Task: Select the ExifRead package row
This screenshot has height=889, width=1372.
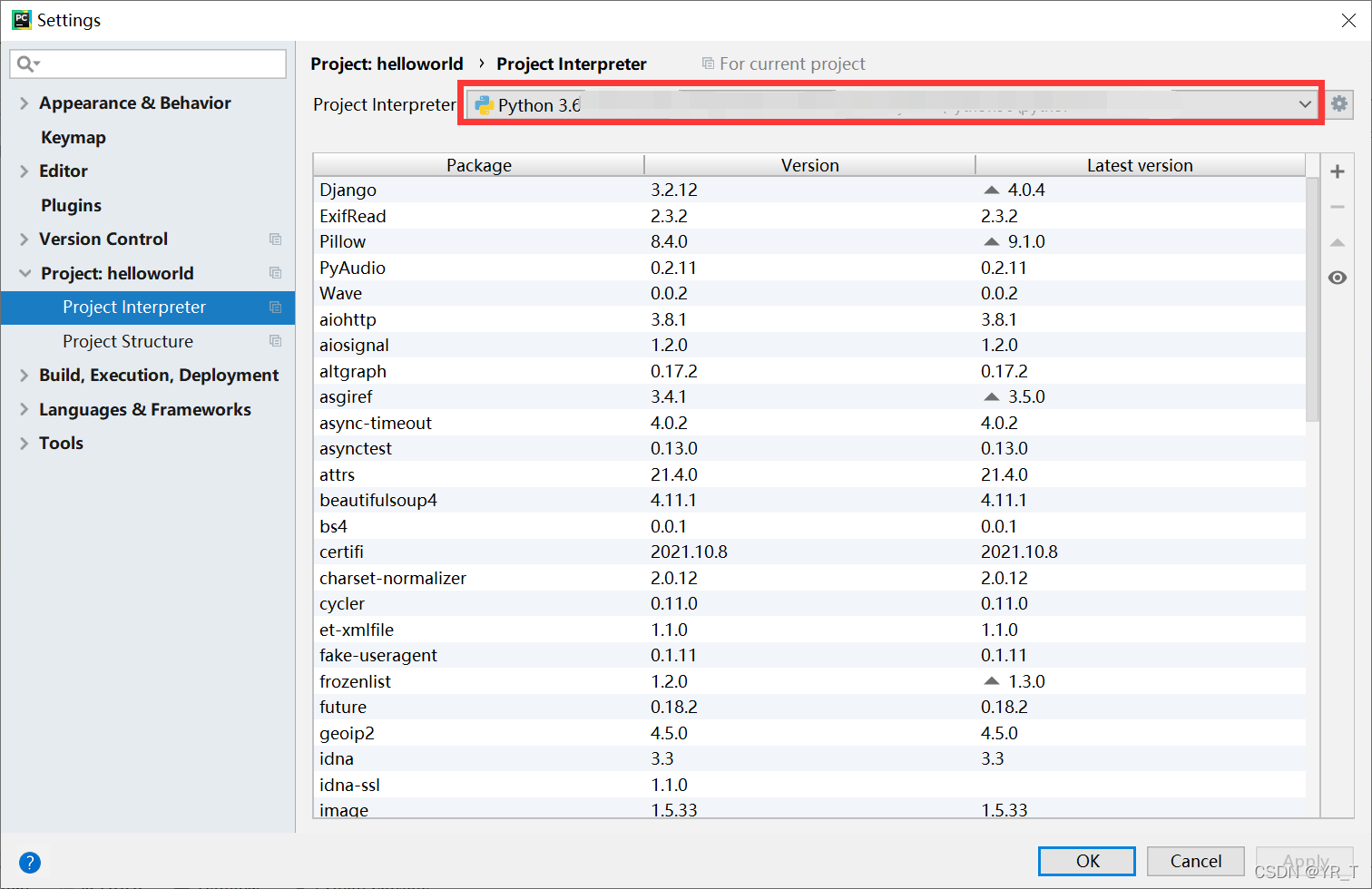Action: tap(809, 216)
